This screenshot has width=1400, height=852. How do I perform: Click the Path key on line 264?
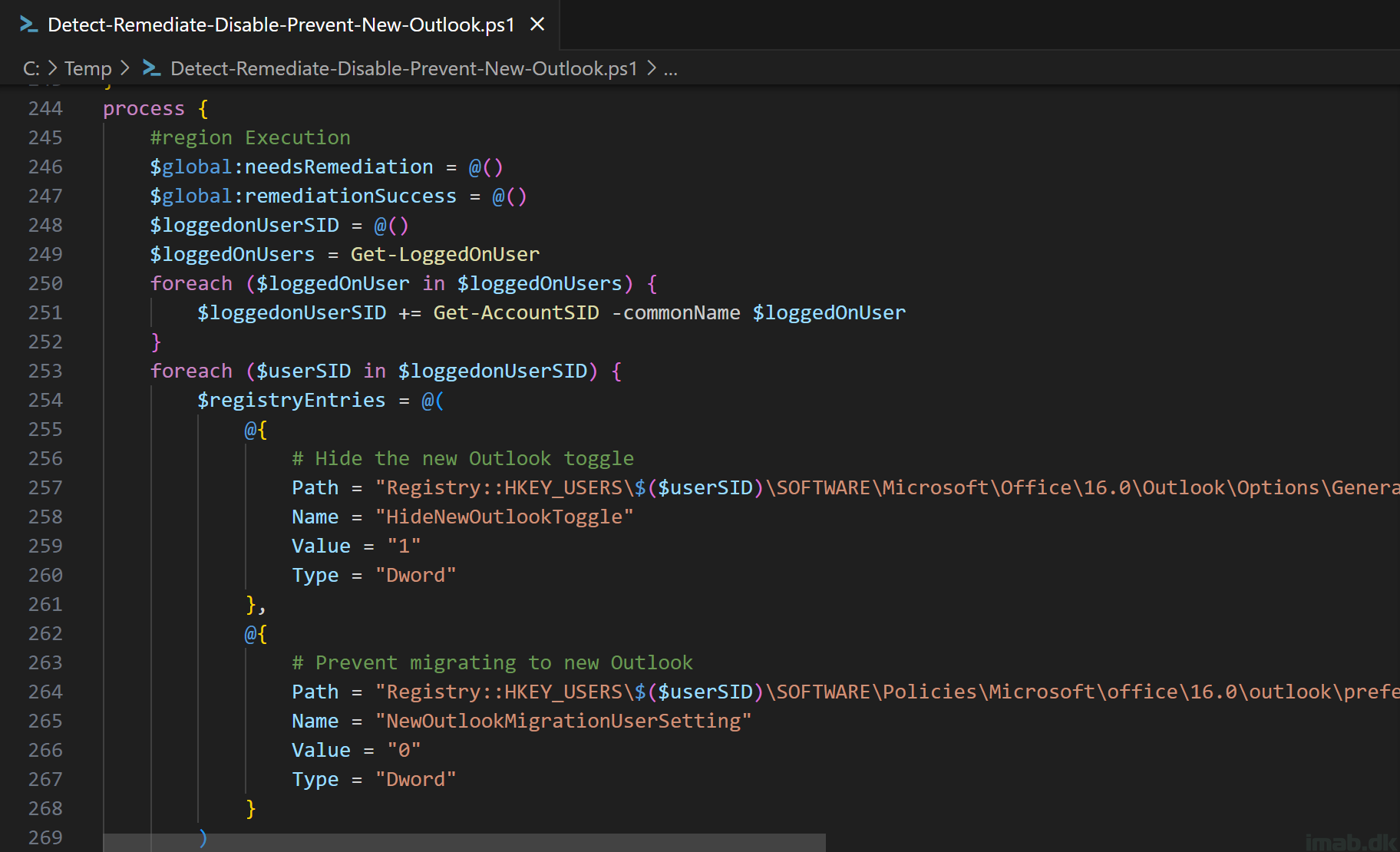[x=315, y=692]
